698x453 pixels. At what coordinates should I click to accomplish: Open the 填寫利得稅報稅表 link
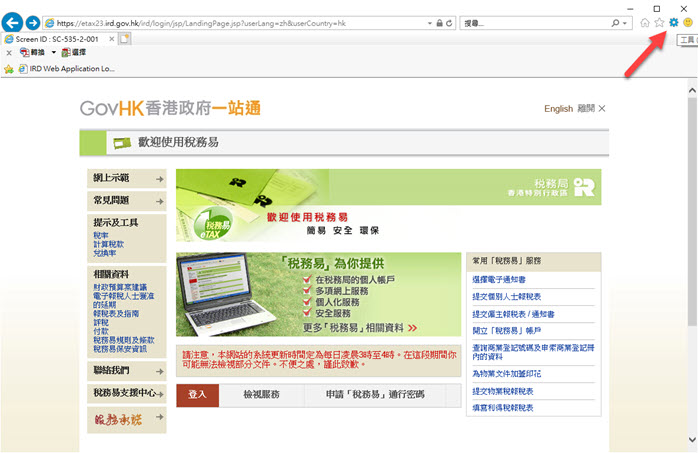point(503,408)
